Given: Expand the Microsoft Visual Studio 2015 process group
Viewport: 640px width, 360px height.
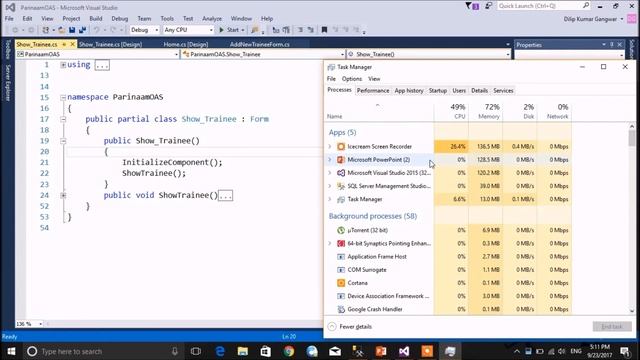Looking at the screenshot, I should [330, 173].
